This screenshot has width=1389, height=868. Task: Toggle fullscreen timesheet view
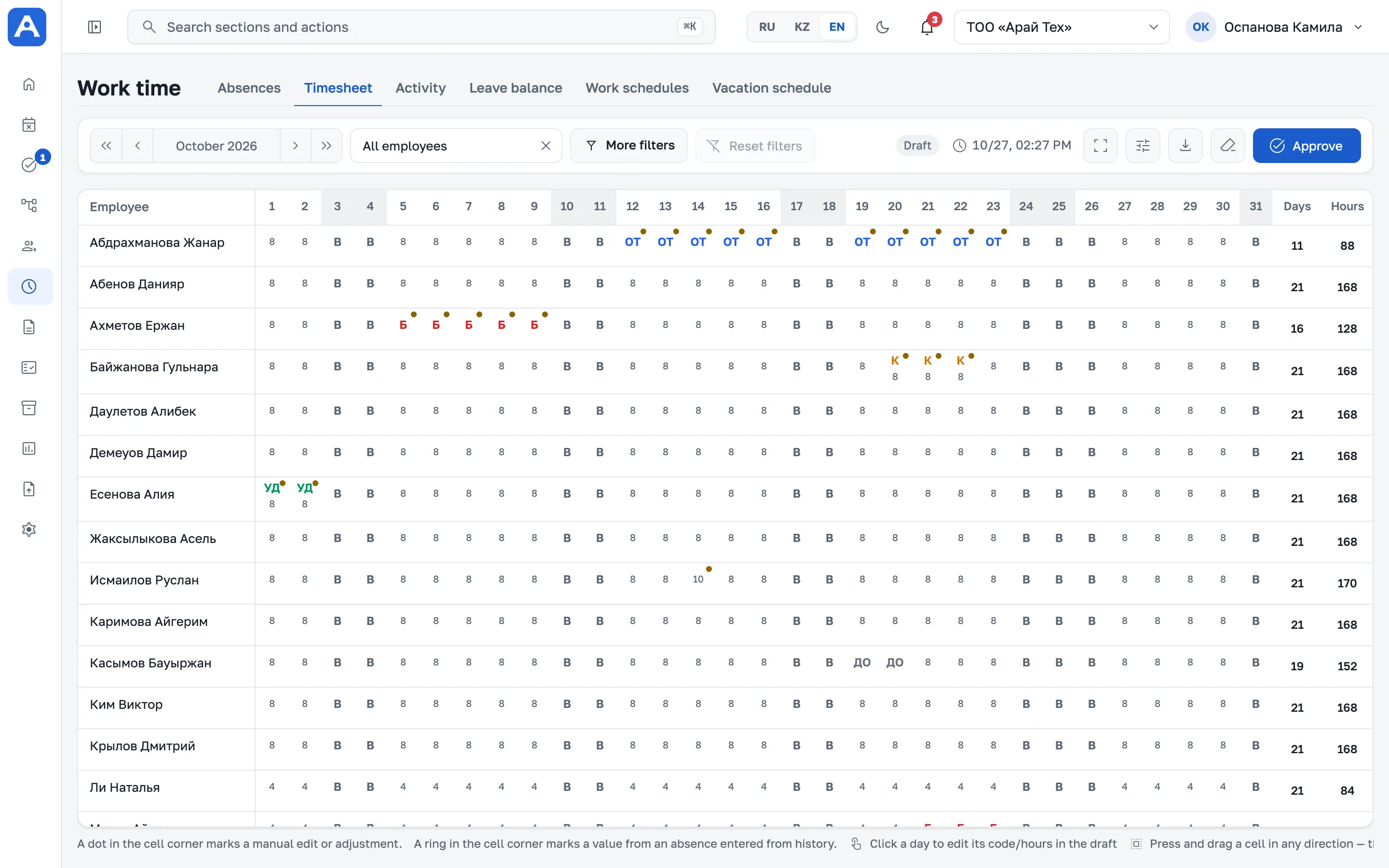(1100, 146)
